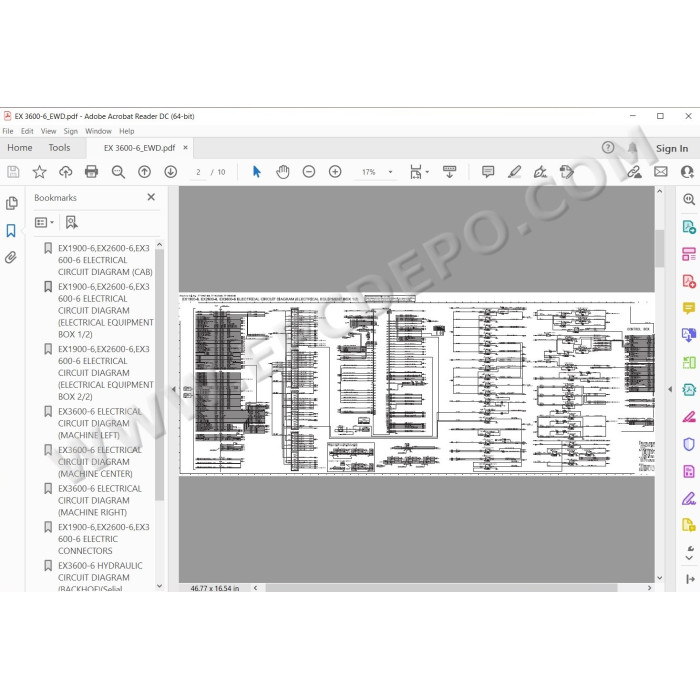
Task: Select the highlight text pen tool
Action: click(514, 172)
